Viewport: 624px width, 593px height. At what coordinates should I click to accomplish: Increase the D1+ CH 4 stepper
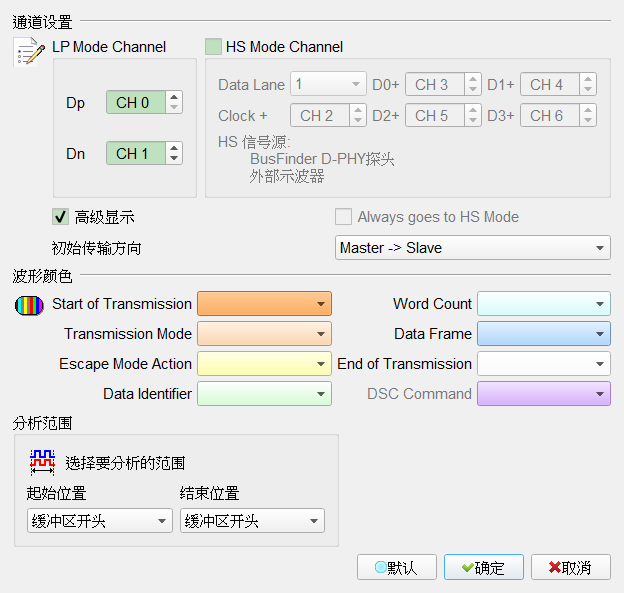point(588,79)
